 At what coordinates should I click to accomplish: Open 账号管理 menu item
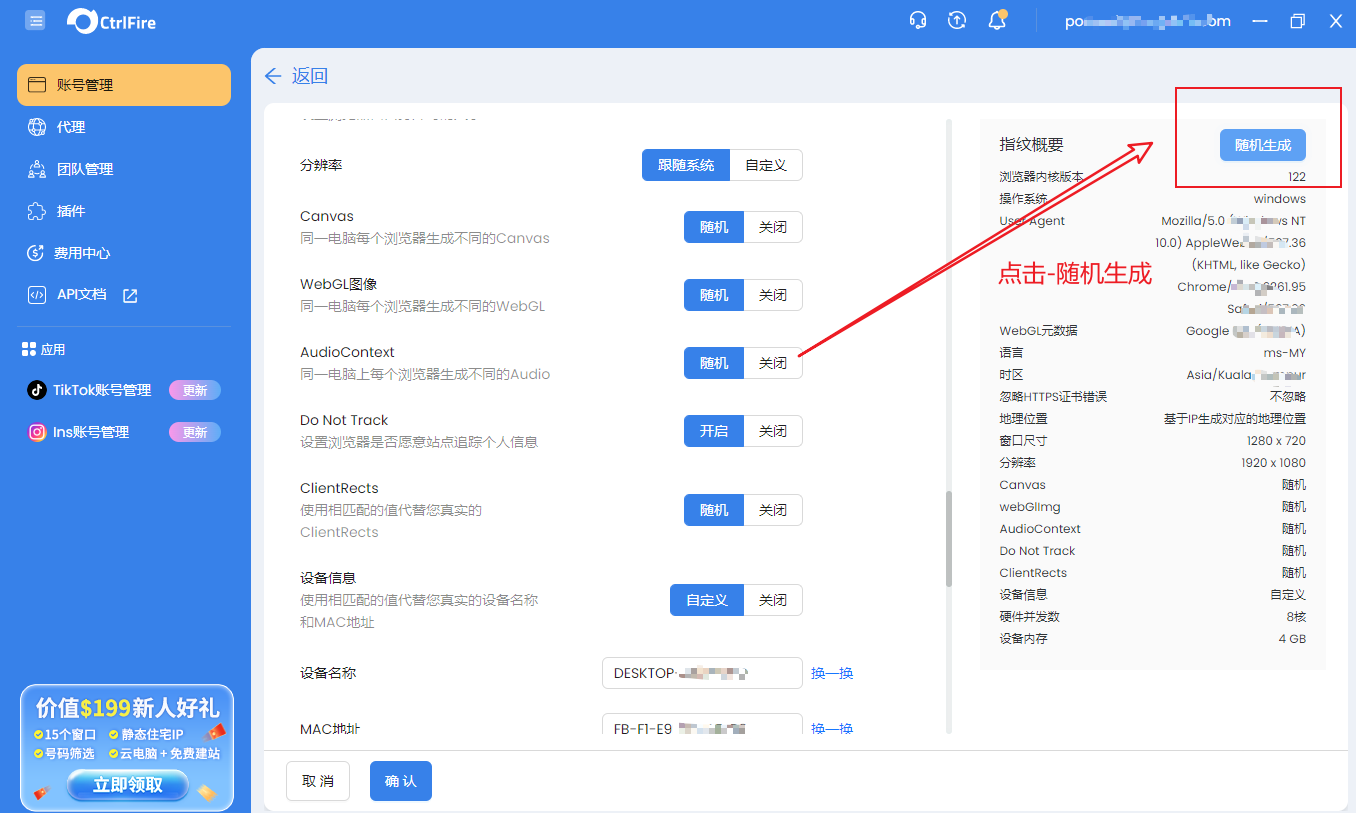pyautogui.click(x=124, y=85)
